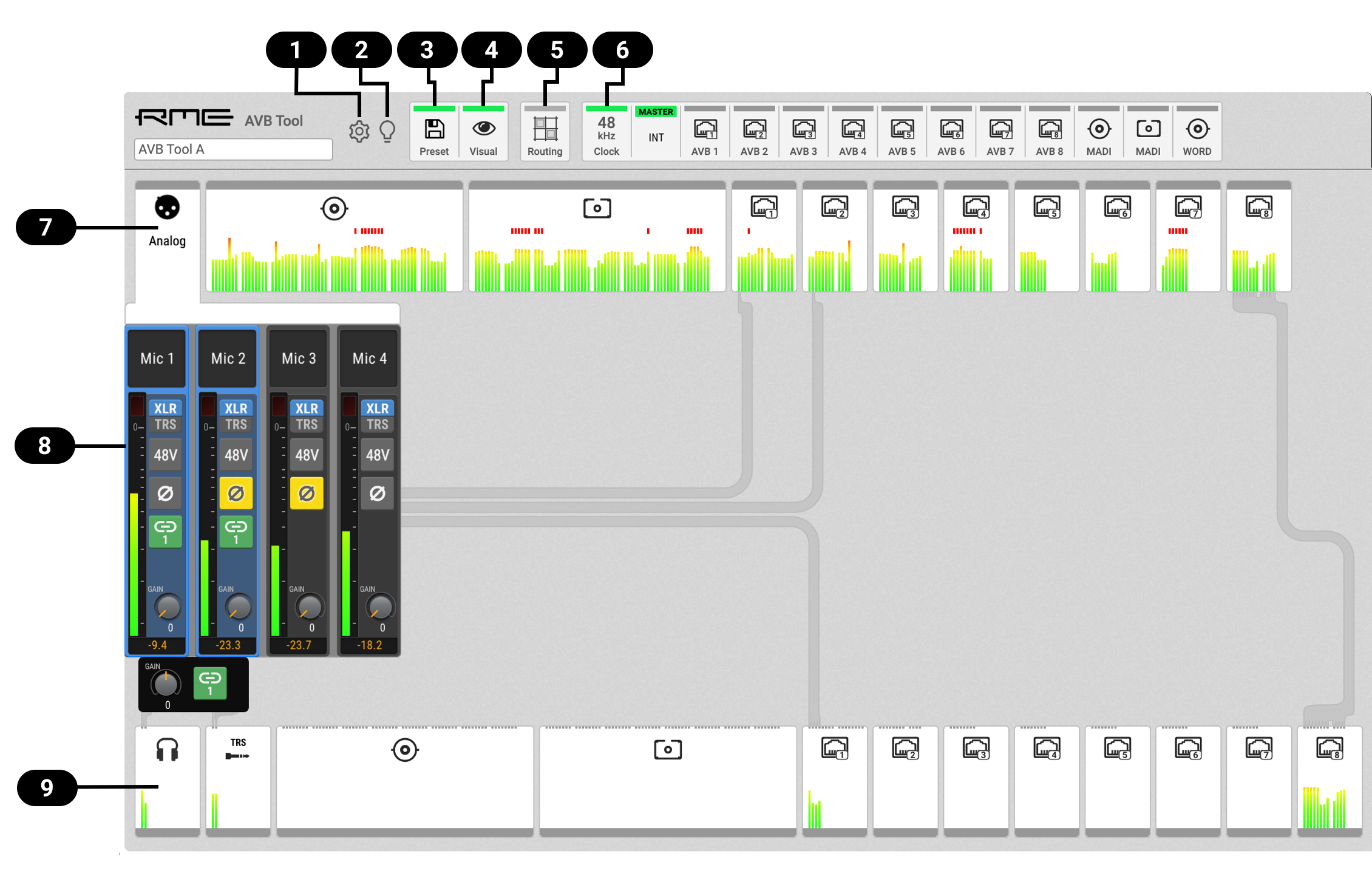This screenshot has width=1372, height=896.
Task: Expand AVB stream 7 input panel
Action: click(x=1188, y=236)
